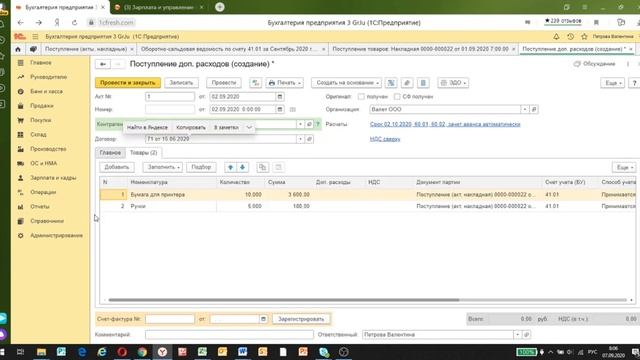Click the Записать button
Image resolution: width=640 pixels, height=360 pixels.
click(181, 83)
